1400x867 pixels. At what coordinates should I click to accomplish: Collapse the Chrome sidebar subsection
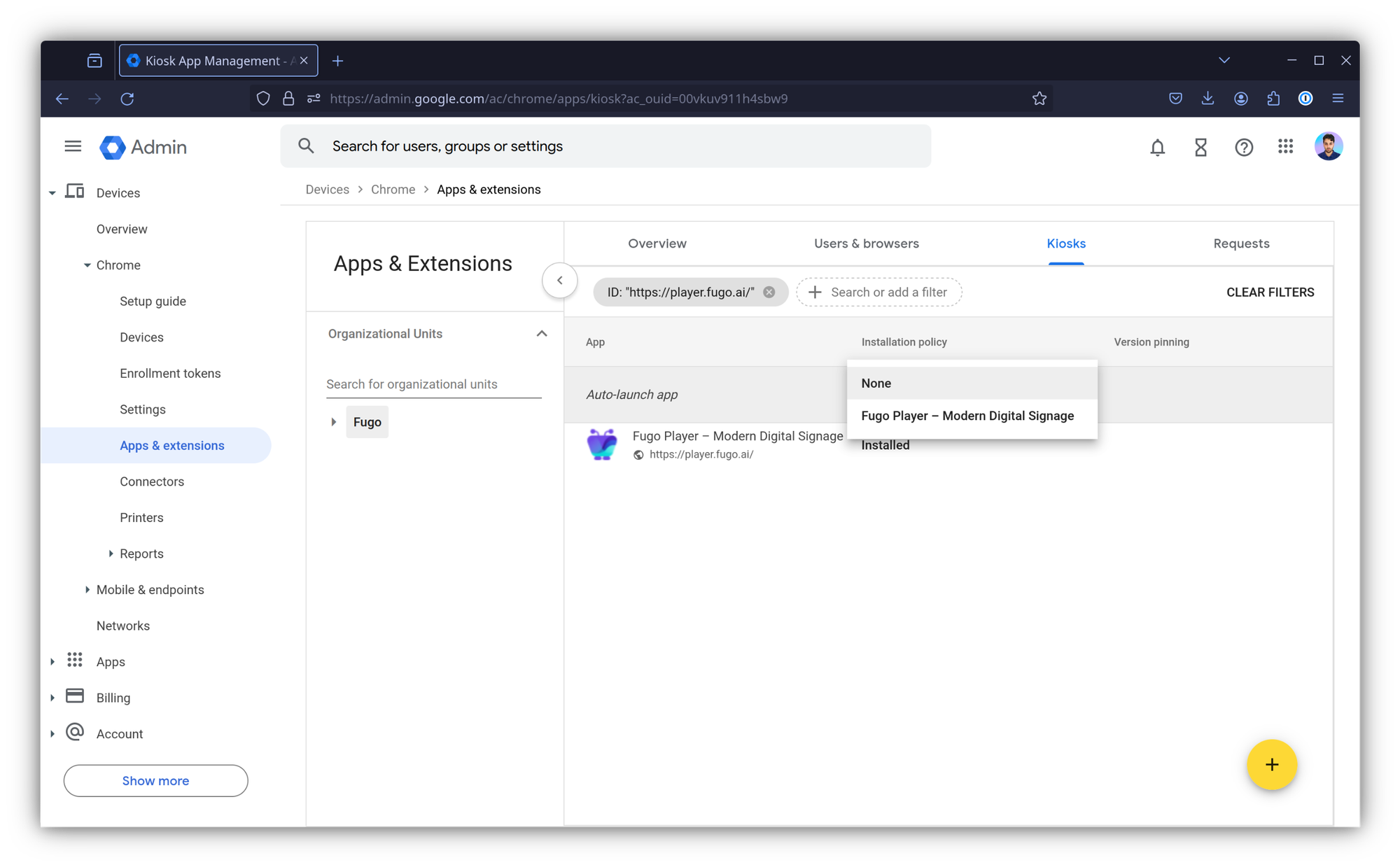click(x=87, y=265)
